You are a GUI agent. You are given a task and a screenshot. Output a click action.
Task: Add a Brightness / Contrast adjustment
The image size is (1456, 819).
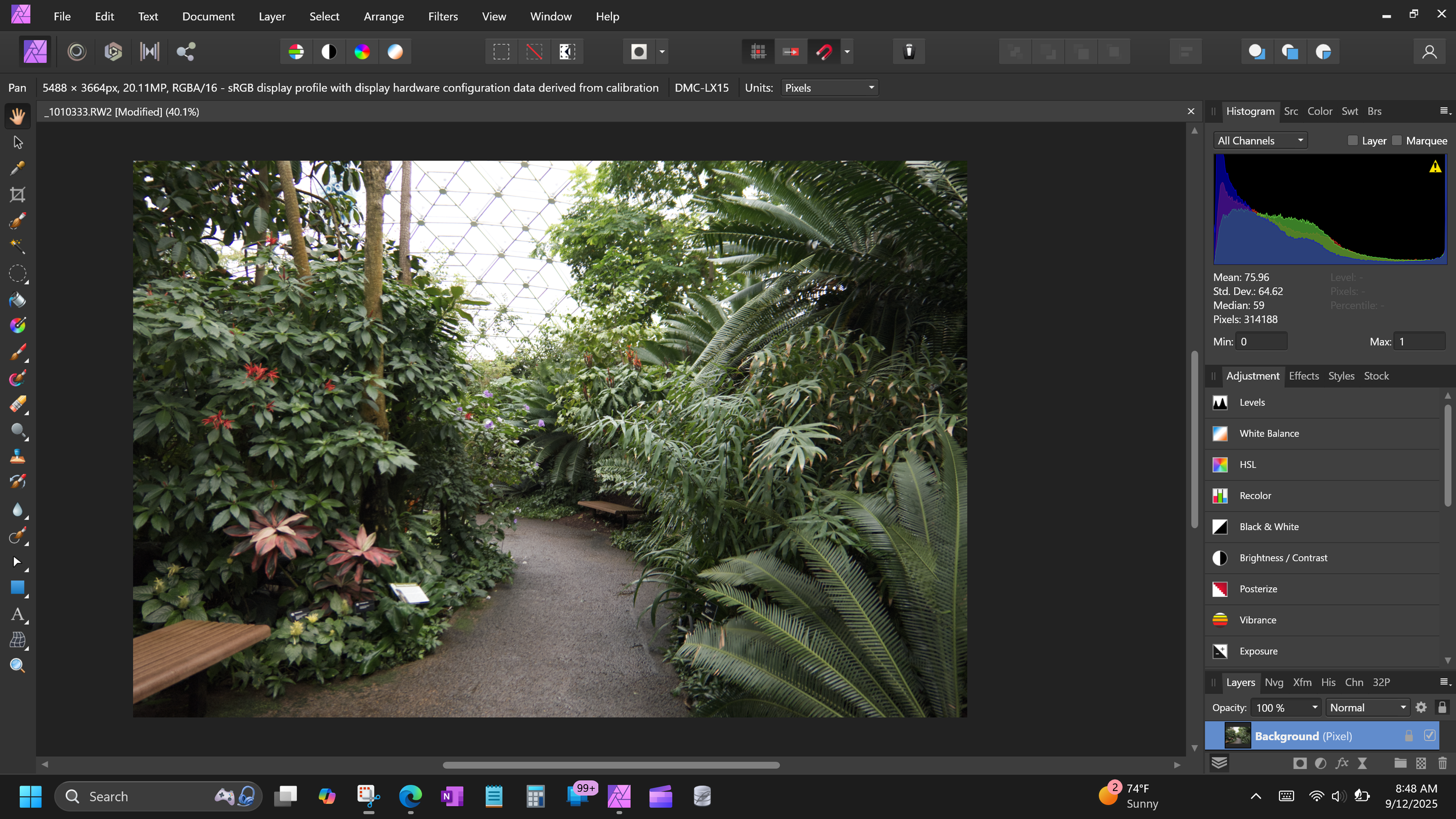tap(1283, 557)
